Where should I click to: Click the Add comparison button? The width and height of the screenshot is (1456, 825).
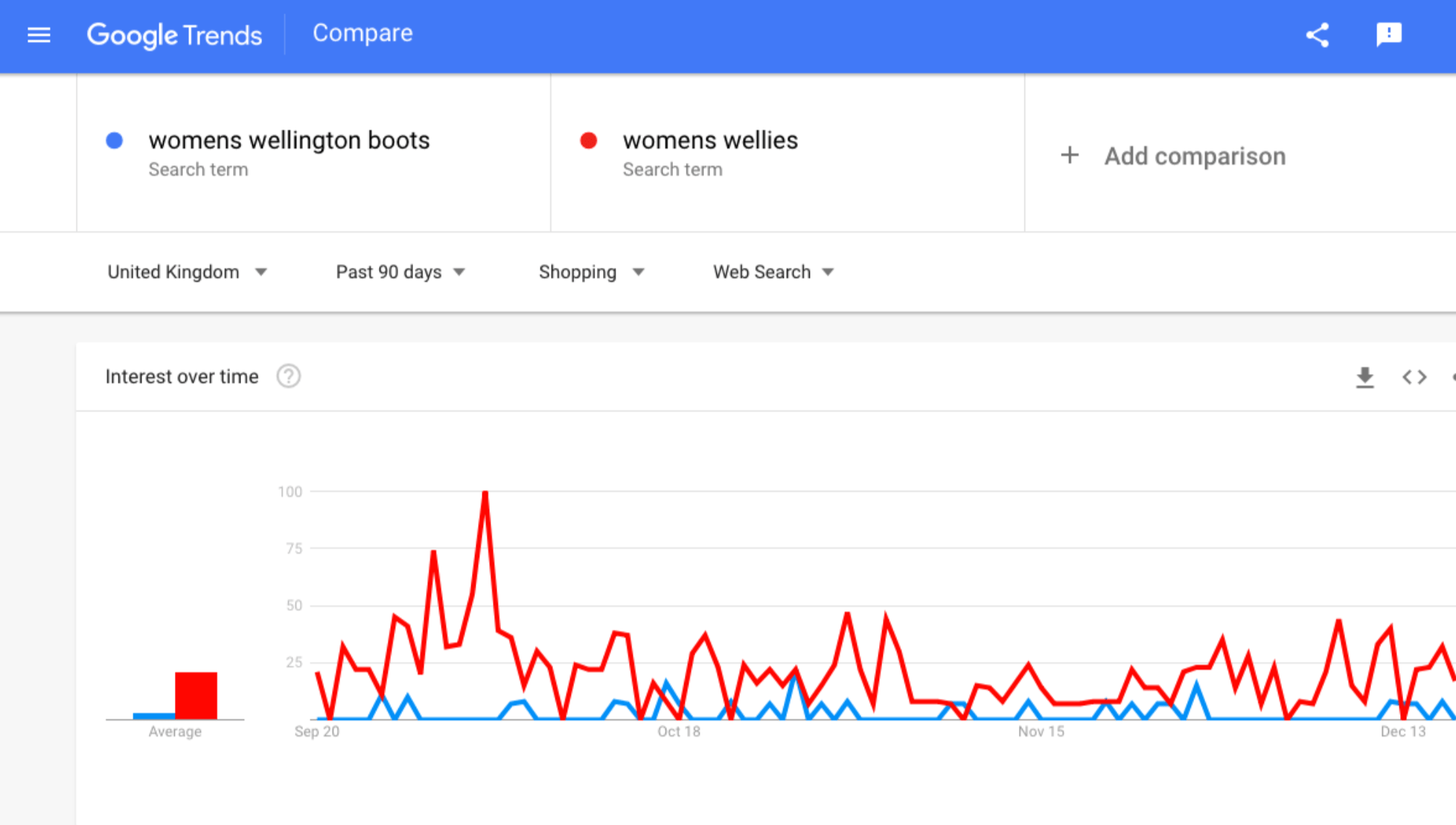pos(1173,156)
